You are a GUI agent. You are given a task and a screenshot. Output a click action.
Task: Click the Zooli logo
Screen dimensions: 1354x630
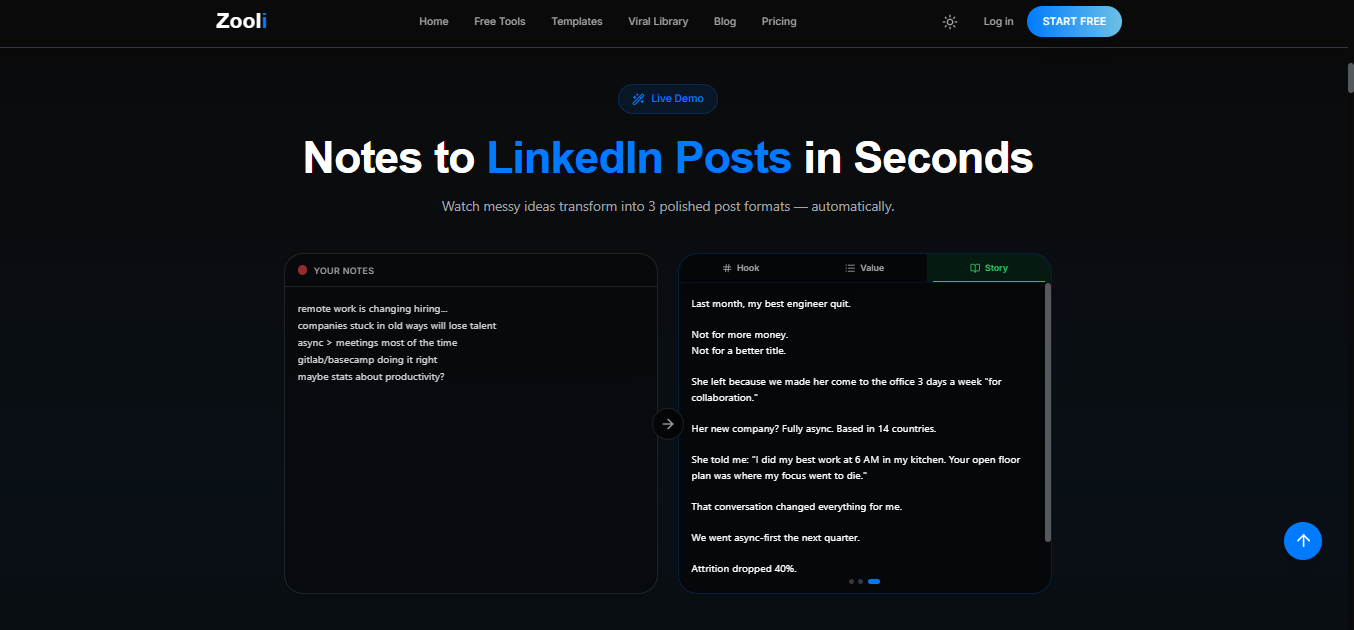pos(241,21)
